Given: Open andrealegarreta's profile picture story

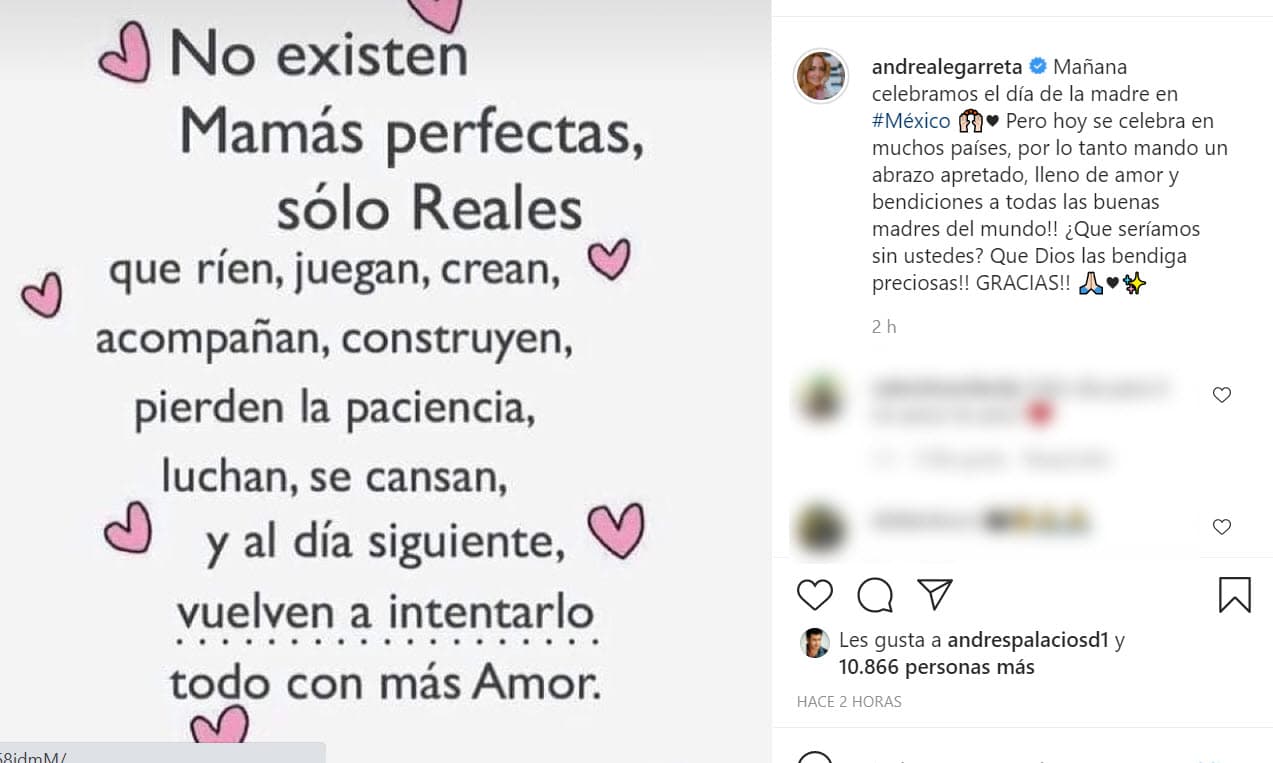Looking at the screenshot, I should click(820, 76).
